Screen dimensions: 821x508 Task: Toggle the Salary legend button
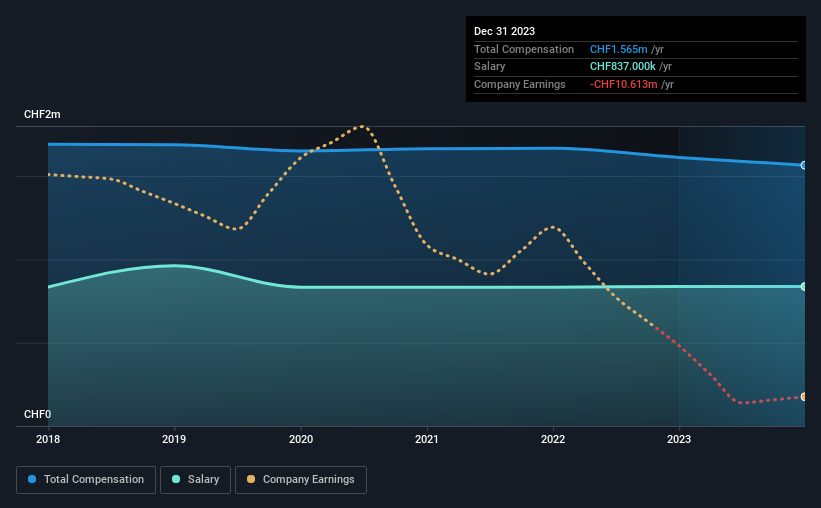[195, 480]
